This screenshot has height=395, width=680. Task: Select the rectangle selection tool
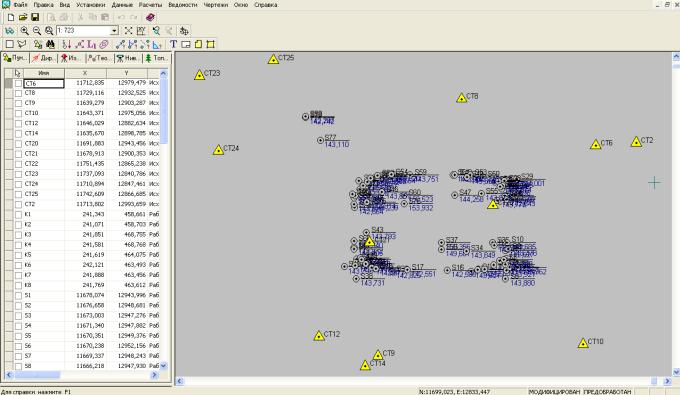coord(10,44)
